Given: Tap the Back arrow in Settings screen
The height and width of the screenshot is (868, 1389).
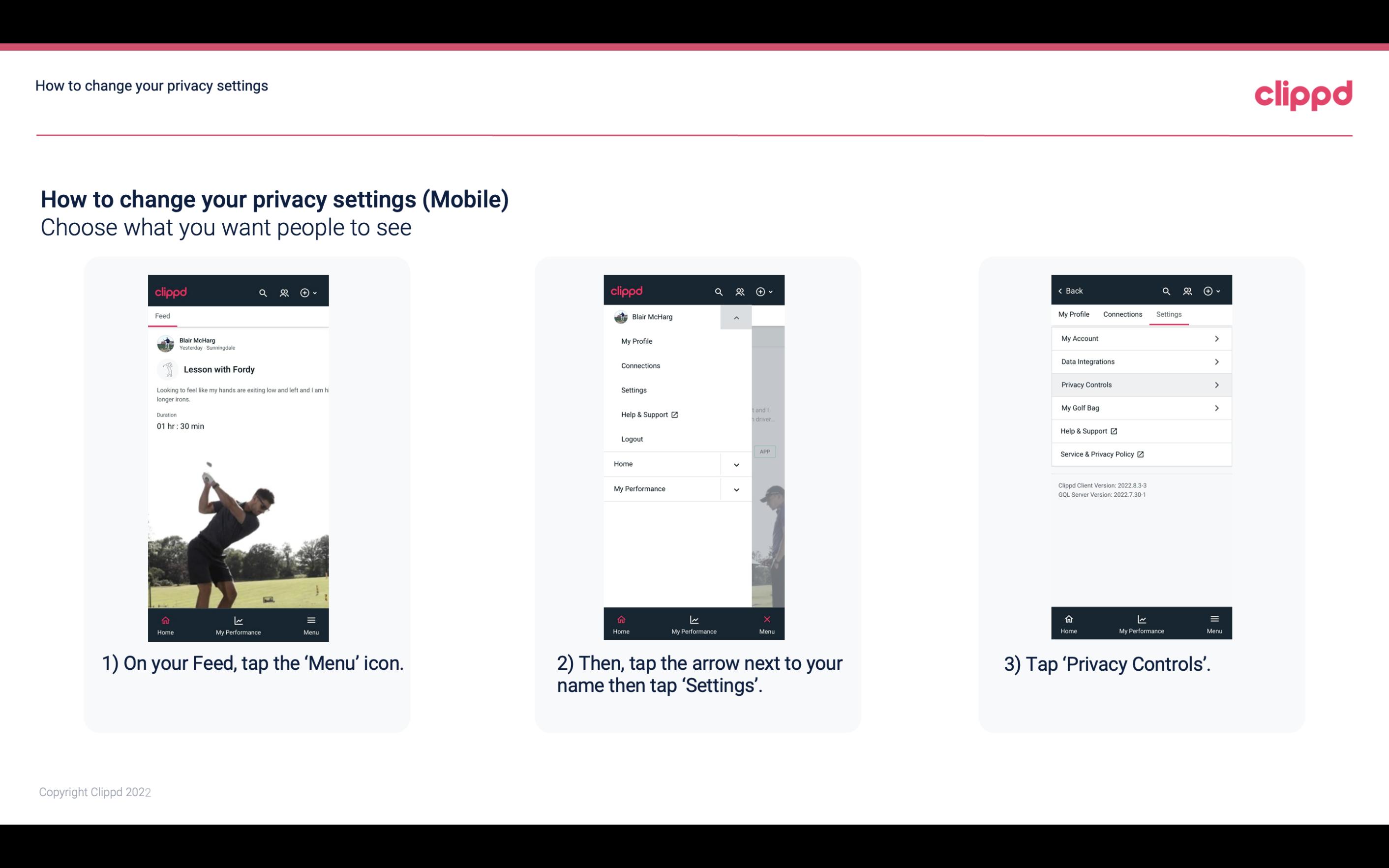Looking at the screenshot, I should (x=1069, y=290).
